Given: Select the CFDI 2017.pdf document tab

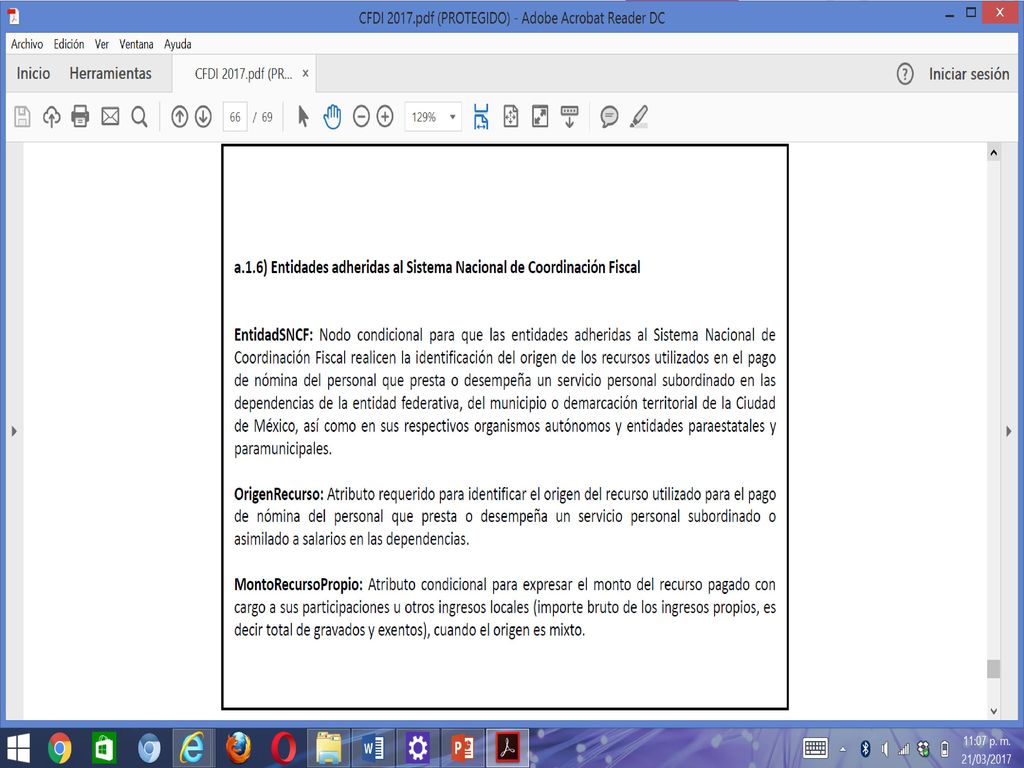Looking at the screenshot, I should [243, 74].
